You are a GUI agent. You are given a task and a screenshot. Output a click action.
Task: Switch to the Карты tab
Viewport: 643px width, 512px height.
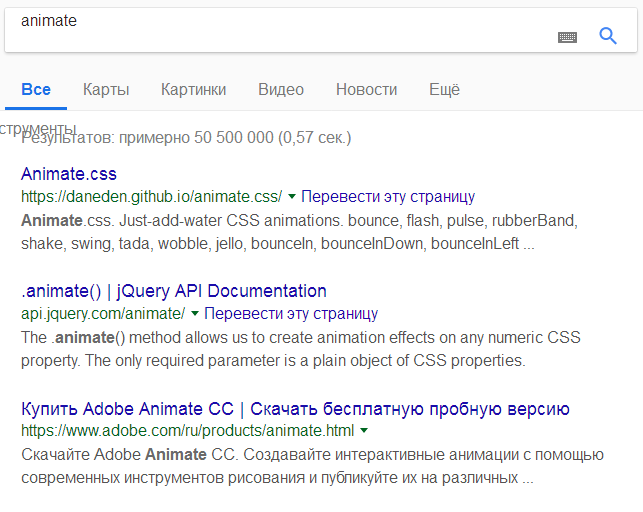[x=106, y=90]
